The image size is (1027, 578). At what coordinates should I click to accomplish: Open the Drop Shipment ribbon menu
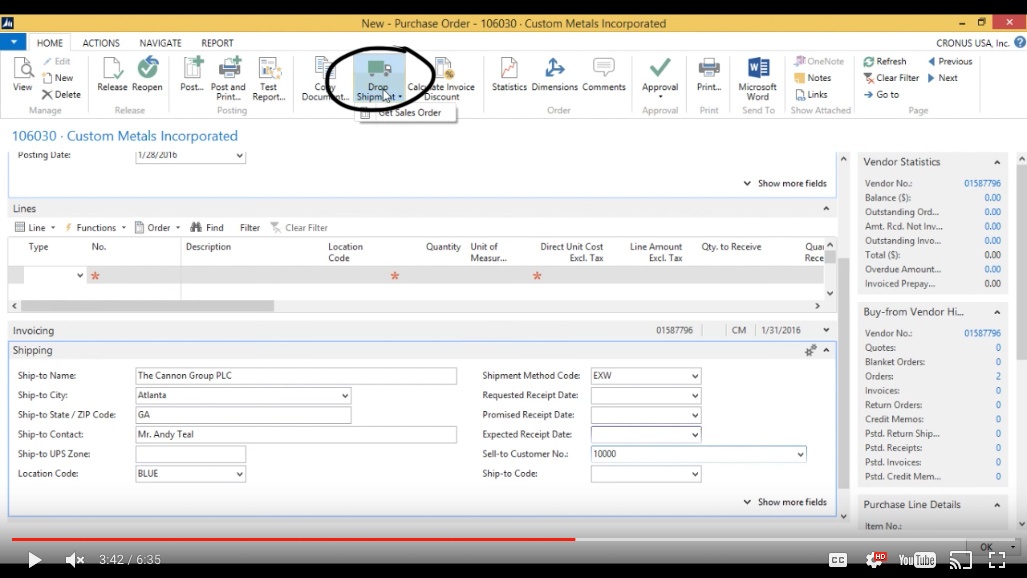pyautogui.click(x=379, y=78)
